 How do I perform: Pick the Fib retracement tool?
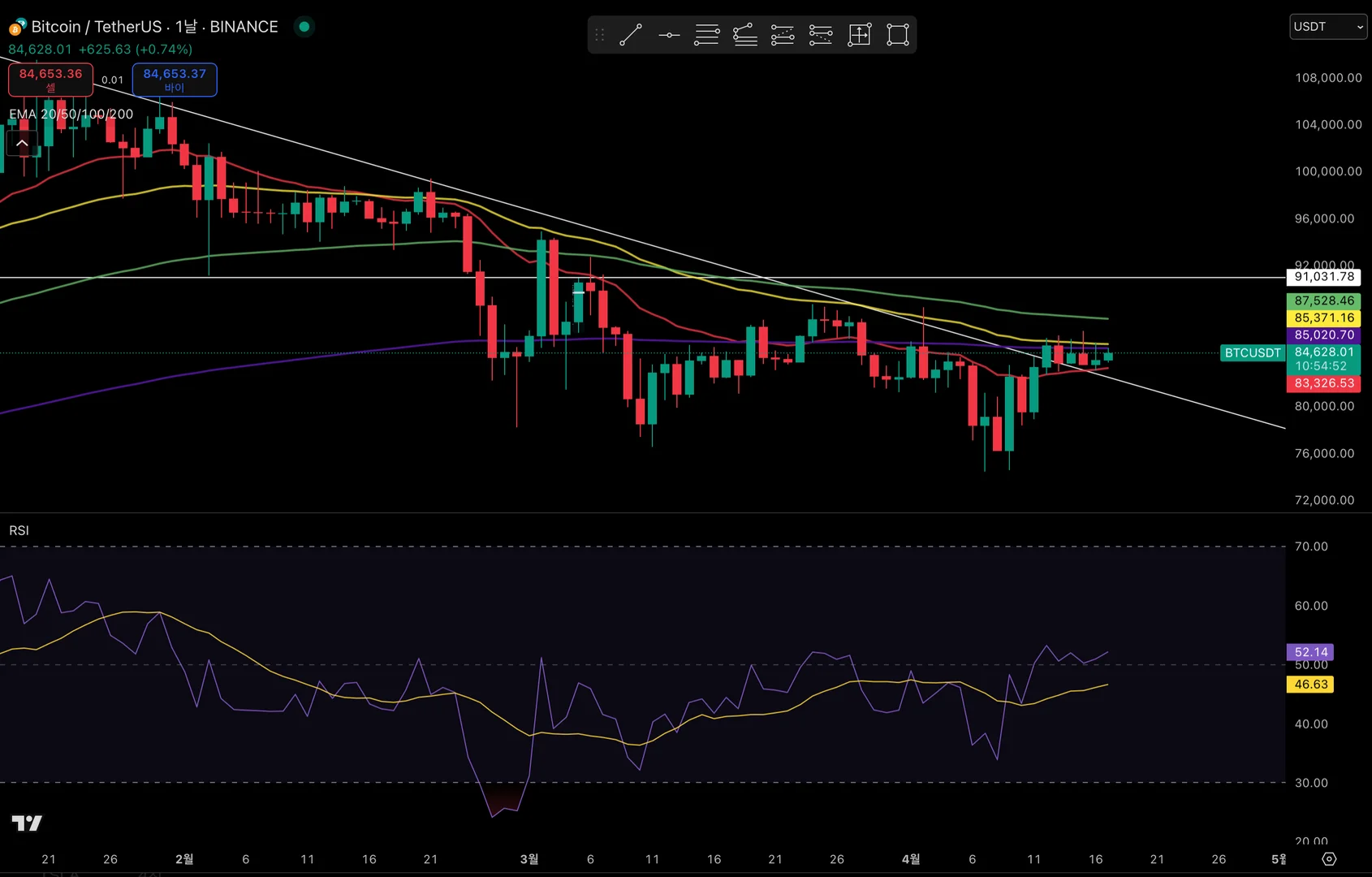tap(707, 35)
